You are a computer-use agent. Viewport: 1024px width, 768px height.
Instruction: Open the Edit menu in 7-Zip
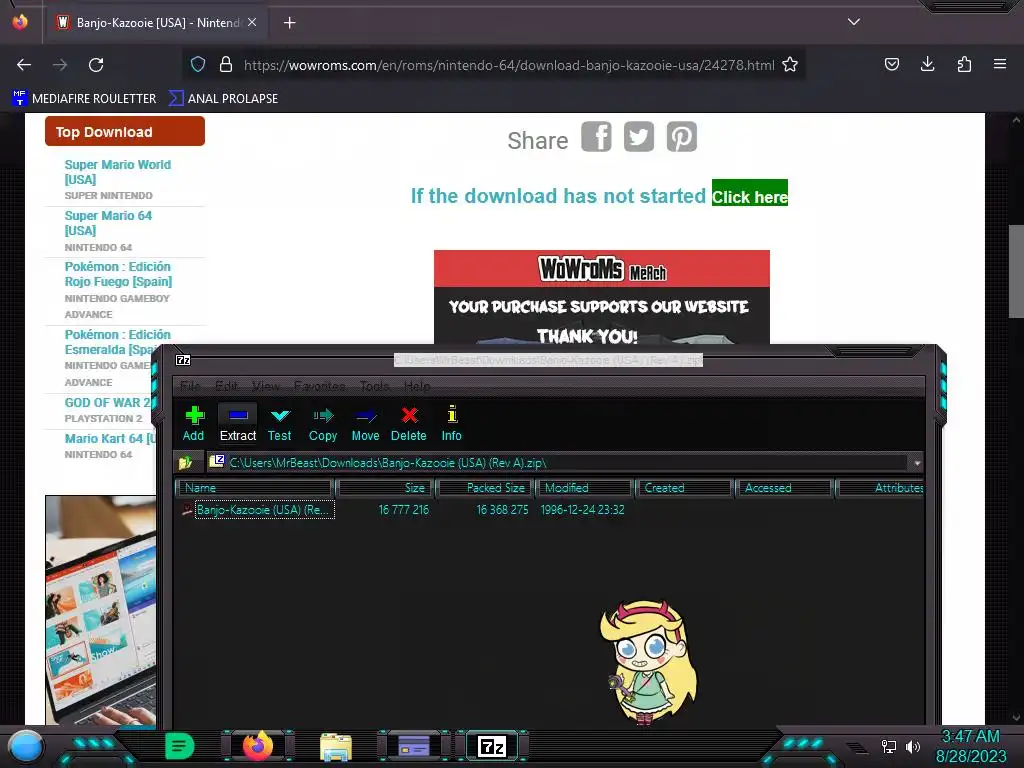click(226, 386)
